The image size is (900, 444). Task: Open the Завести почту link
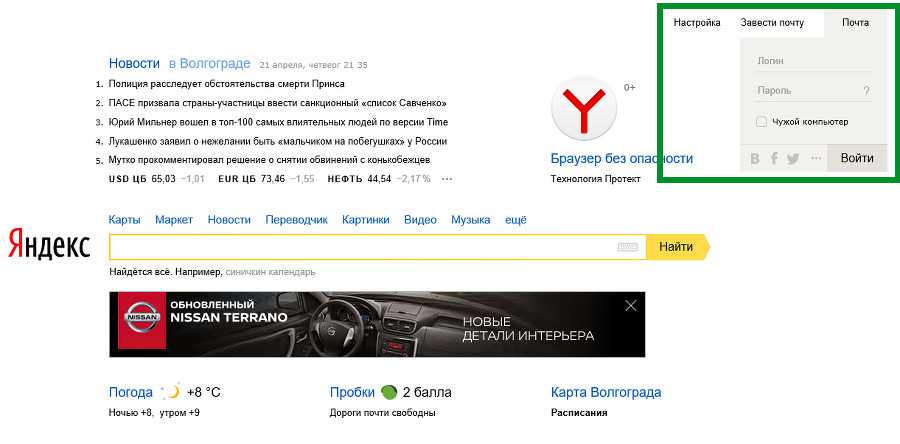point(772,23)
